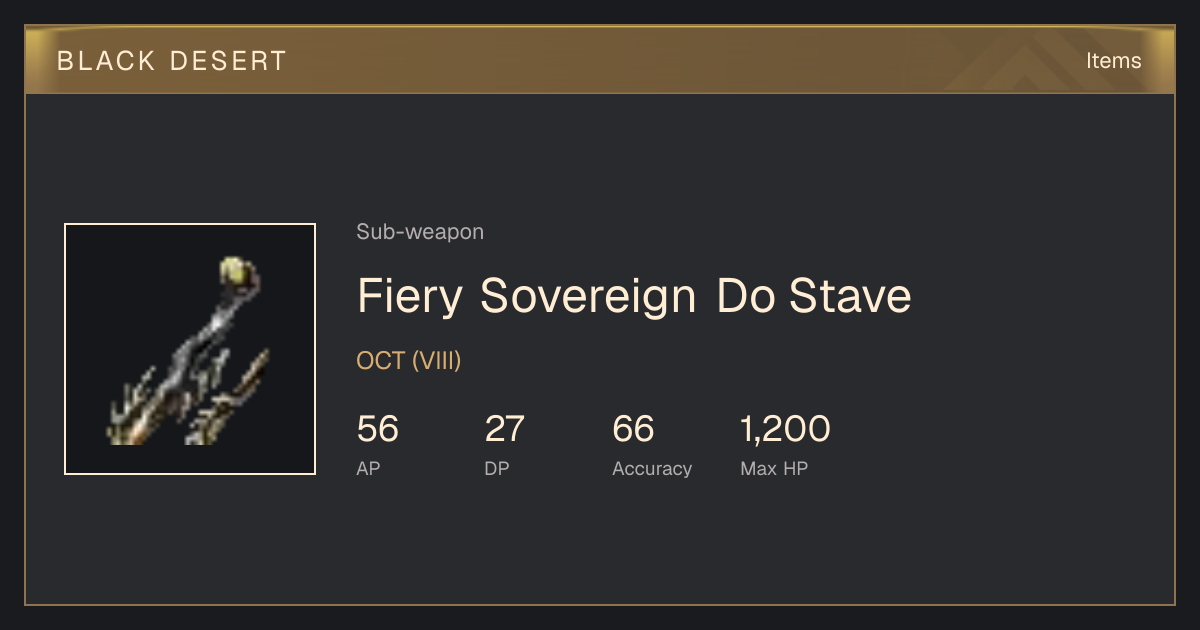Screen dimensions: 1200x630
Task: Select the Do Stave item icon
Action: tap(190, 349)
